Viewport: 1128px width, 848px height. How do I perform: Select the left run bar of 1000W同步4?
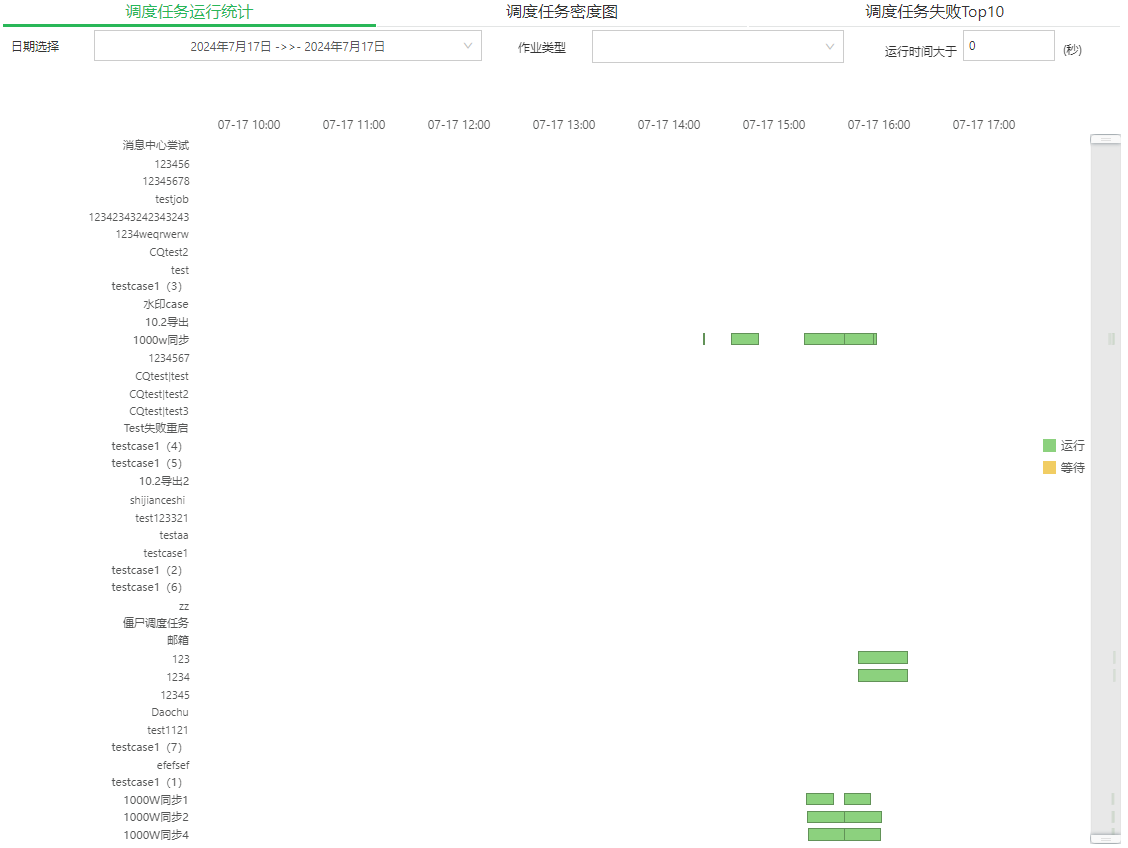(827, 834)
